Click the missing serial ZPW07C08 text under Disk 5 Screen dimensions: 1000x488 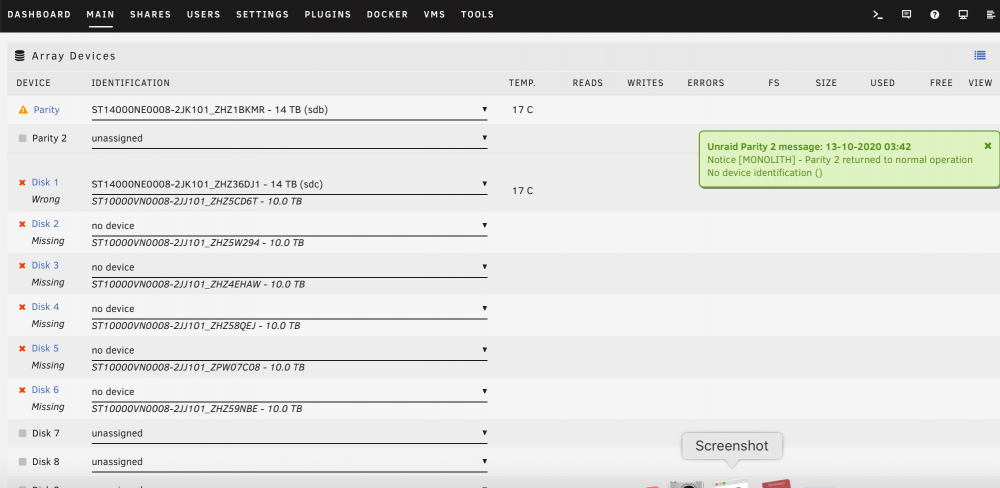(x=198, y=367)
